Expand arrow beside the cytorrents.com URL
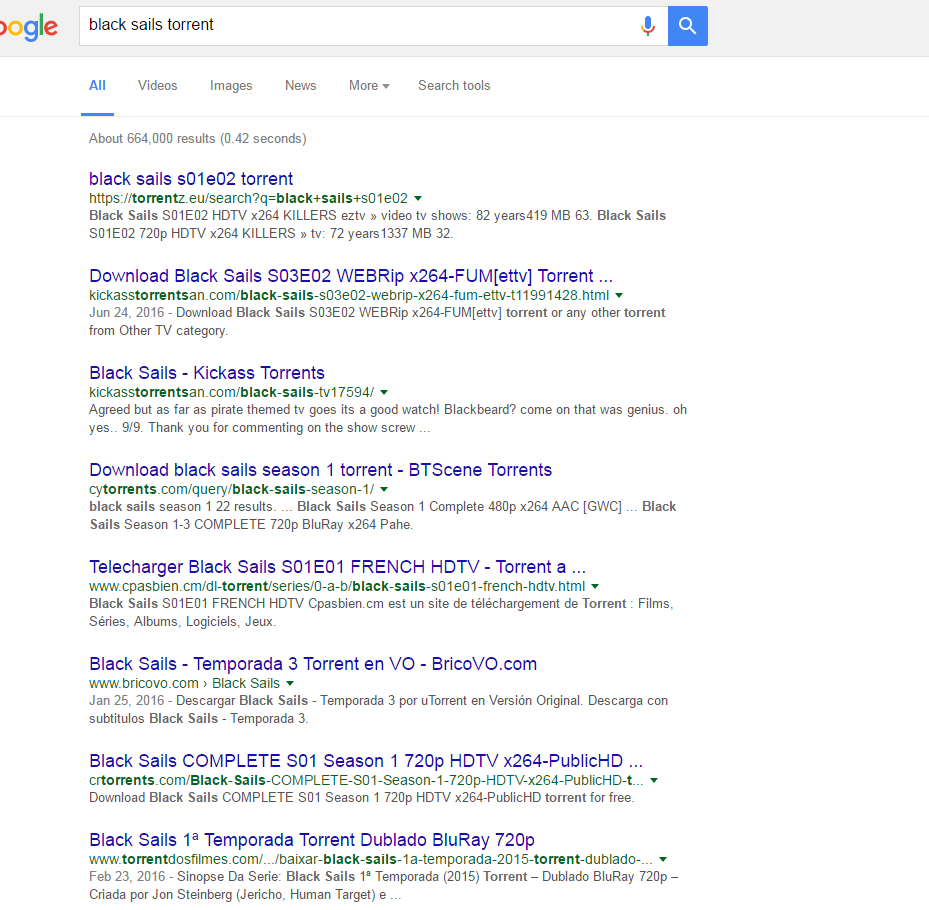Screen dimensions: 929x910 pyautogui.click(x=384, y=489)
